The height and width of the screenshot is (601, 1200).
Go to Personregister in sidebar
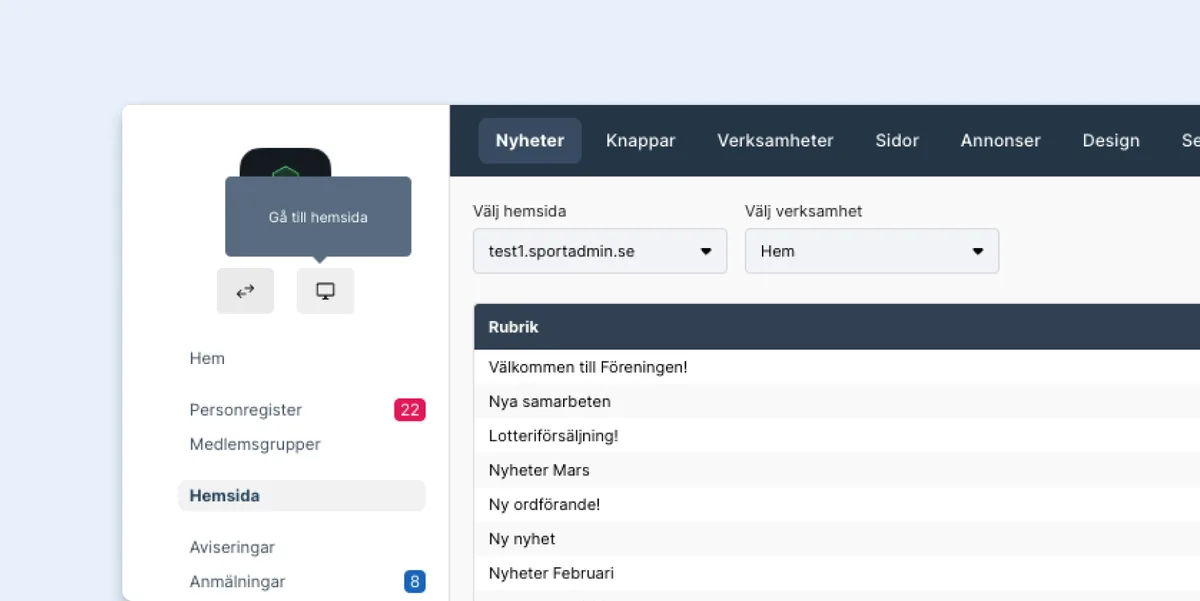tap(245, 410)
